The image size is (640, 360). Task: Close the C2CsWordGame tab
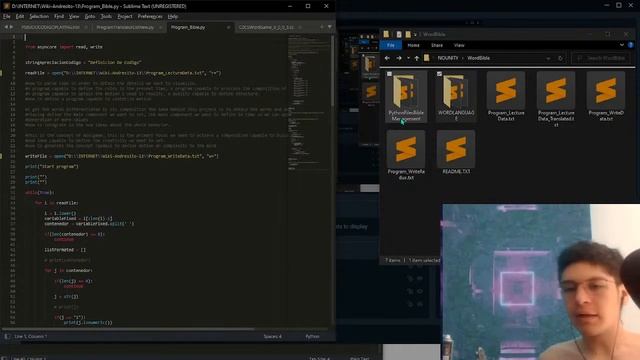click(x=300, y=27)
